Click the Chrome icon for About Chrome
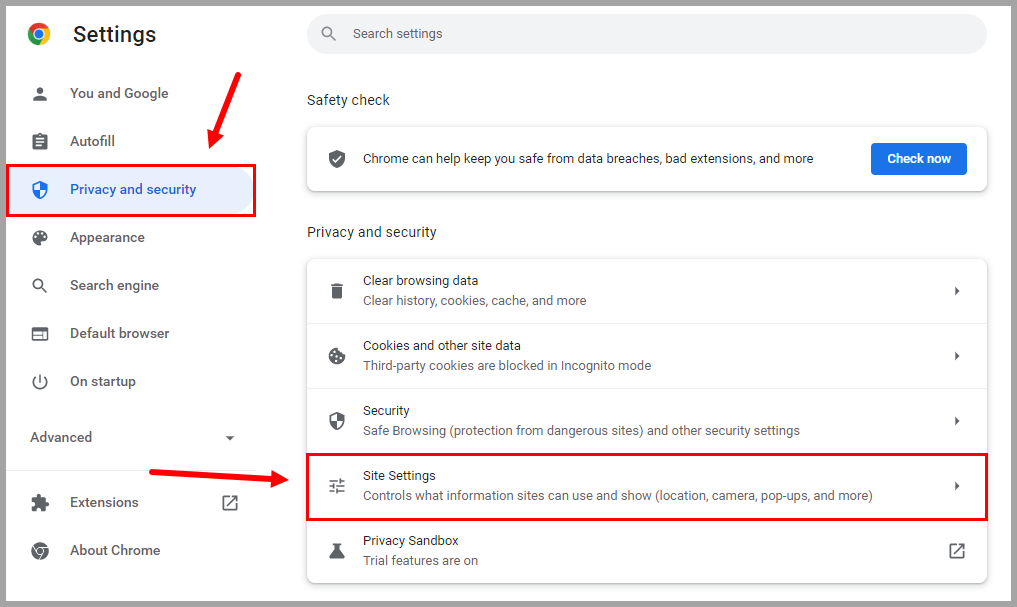Screen dimensions: 1017x607 click(40, 551)
